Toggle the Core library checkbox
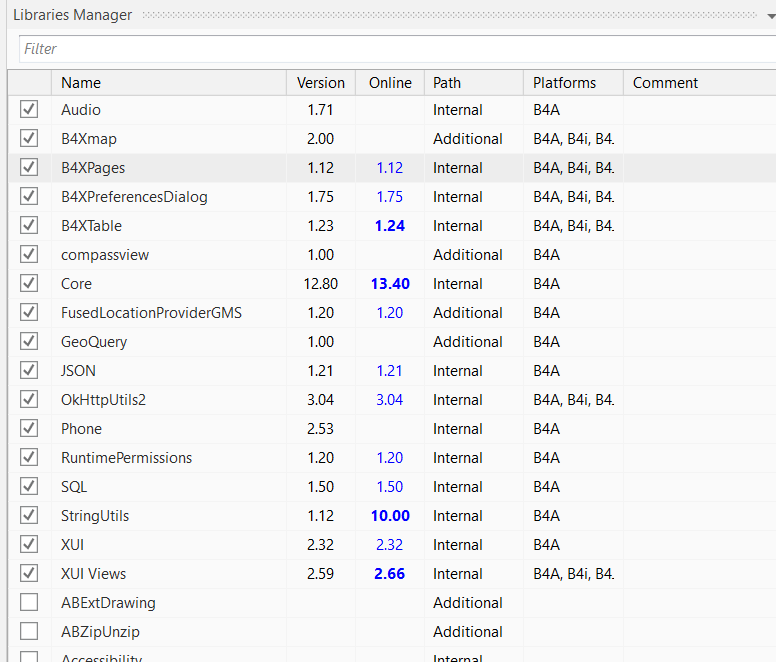776x662 pixels. 29,284
